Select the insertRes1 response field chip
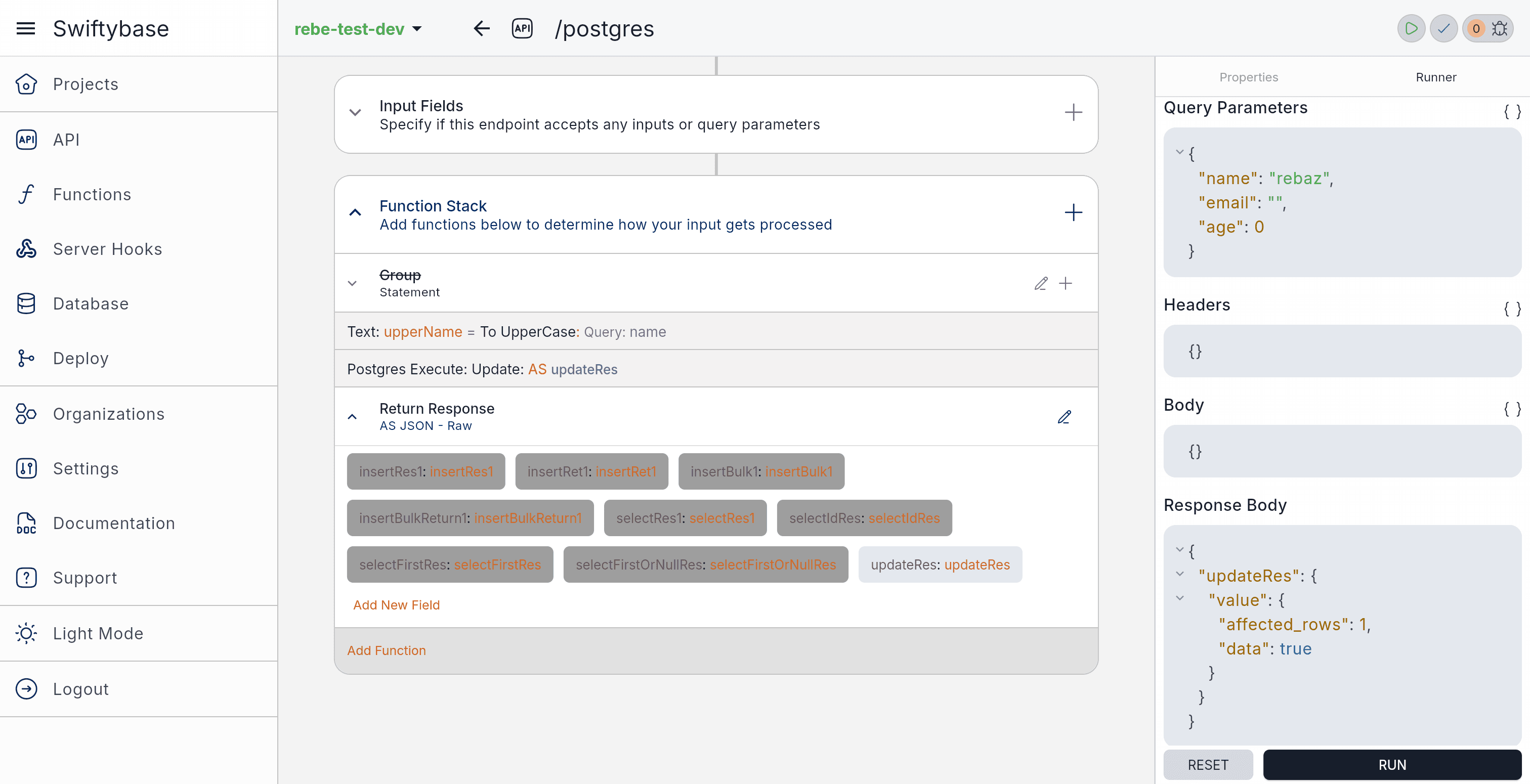The height and width of the screenshot is (784, 1530). point(426,471)
